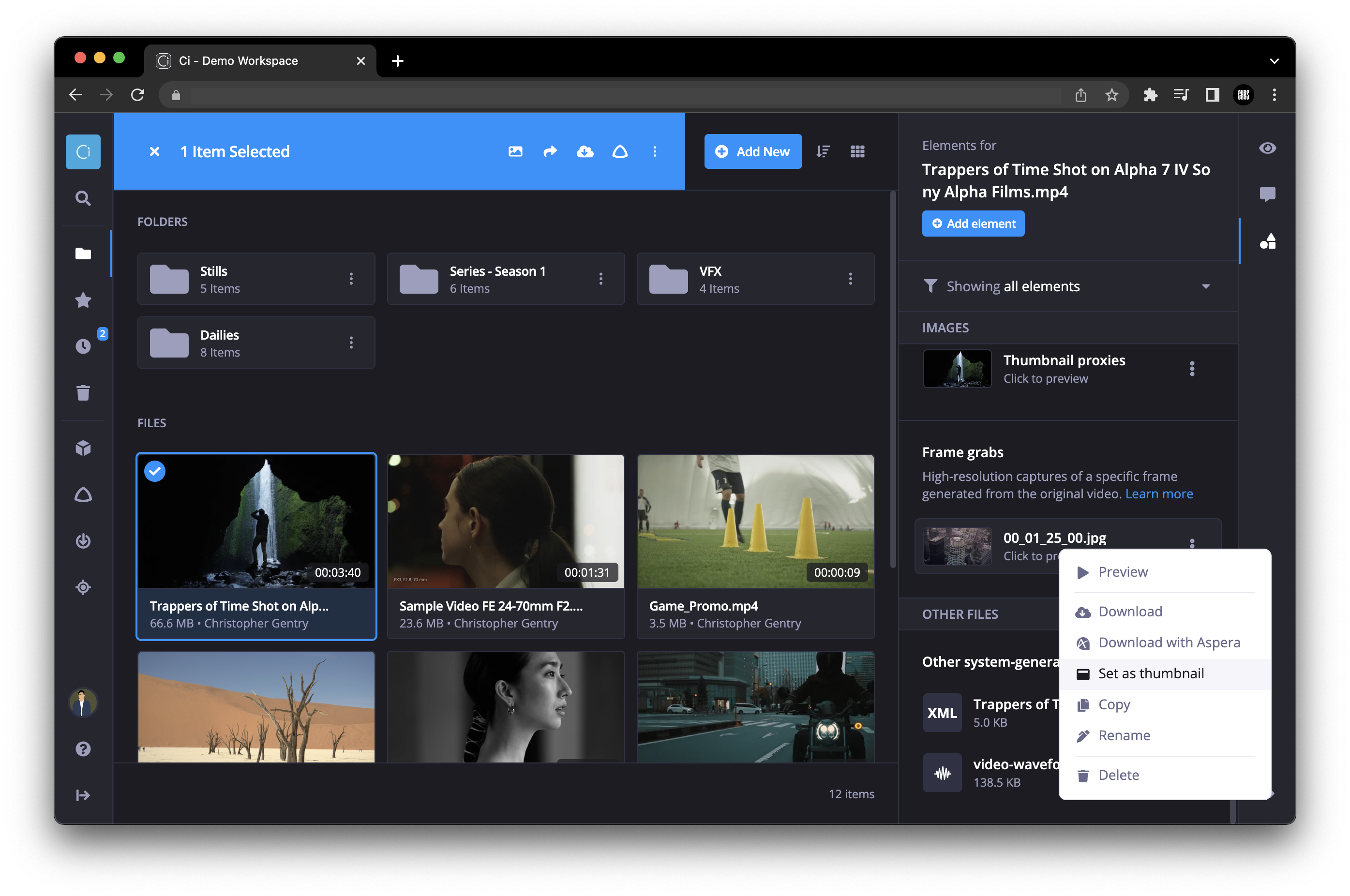Select the desert dead trees video thumbnail
Screen dimensions: 1350x896
pyautogui.click(x=256, y=707)
